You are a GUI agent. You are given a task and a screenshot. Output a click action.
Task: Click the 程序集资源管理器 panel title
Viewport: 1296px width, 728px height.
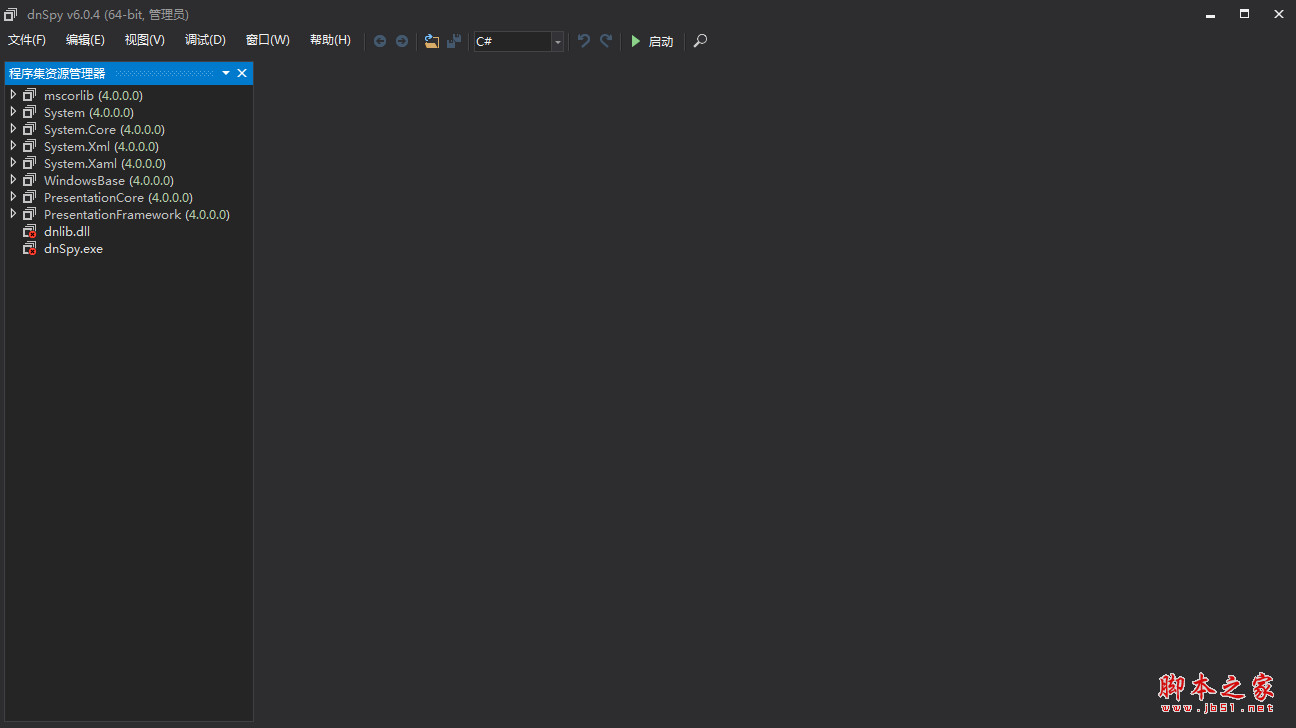tap(57, 73)
